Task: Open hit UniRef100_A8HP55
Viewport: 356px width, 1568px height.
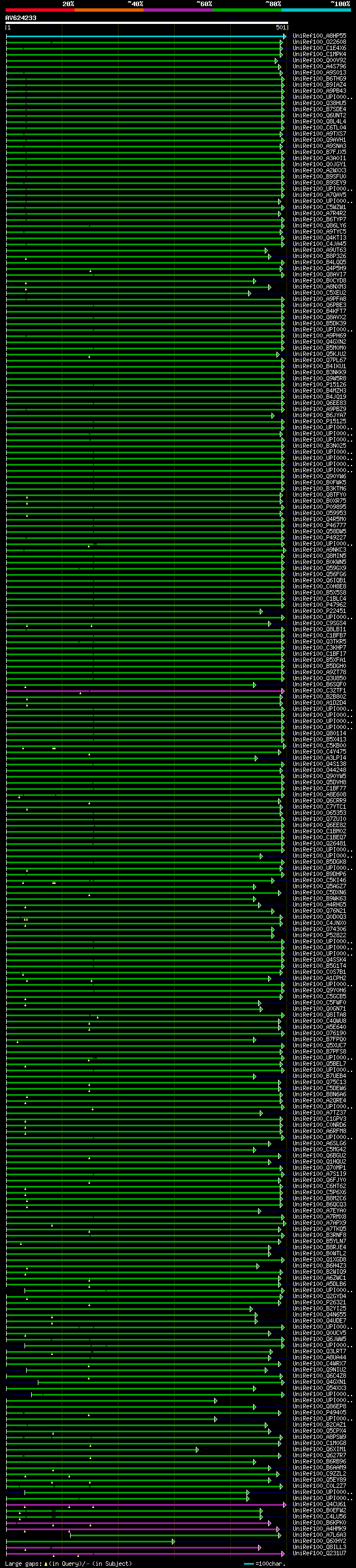Action: [x=319, y=36]
